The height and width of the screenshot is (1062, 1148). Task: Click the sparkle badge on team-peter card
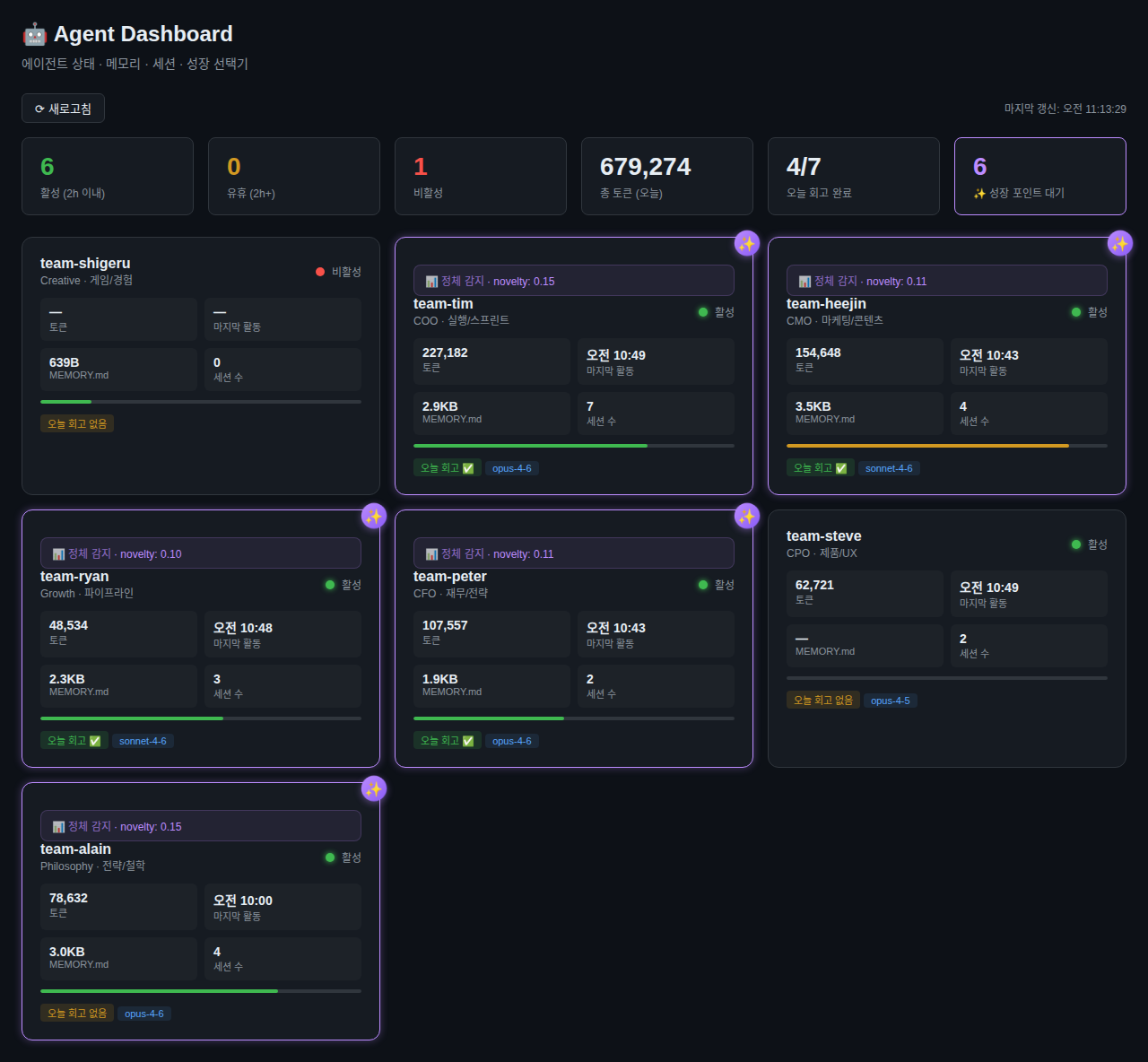tap(746, 516)
